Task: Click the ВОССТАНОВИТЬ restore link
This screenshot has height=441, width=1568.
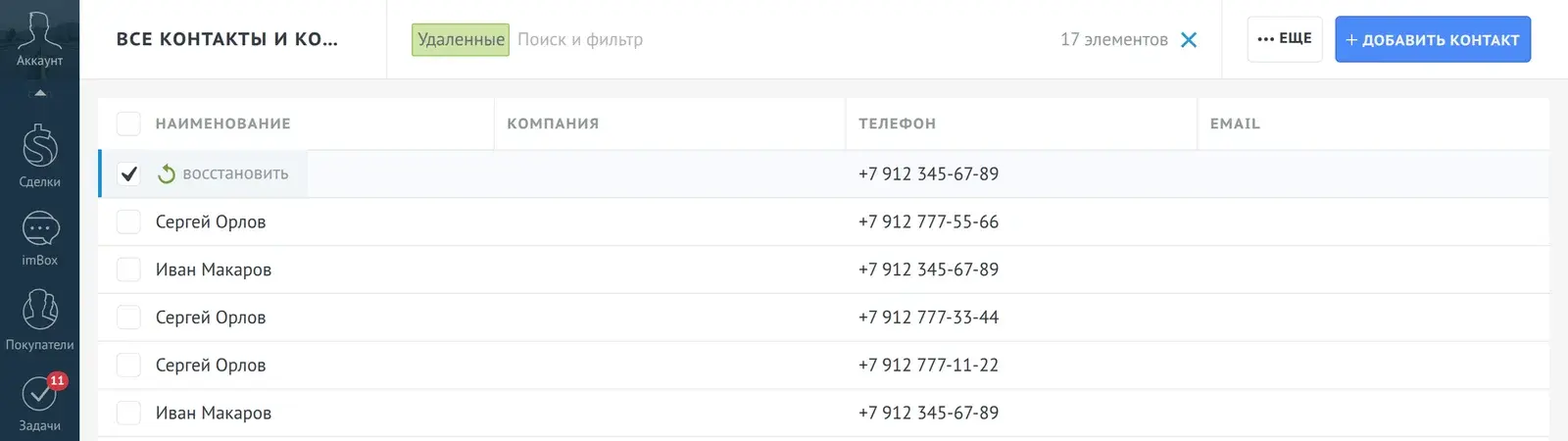Action: point(235,173)
